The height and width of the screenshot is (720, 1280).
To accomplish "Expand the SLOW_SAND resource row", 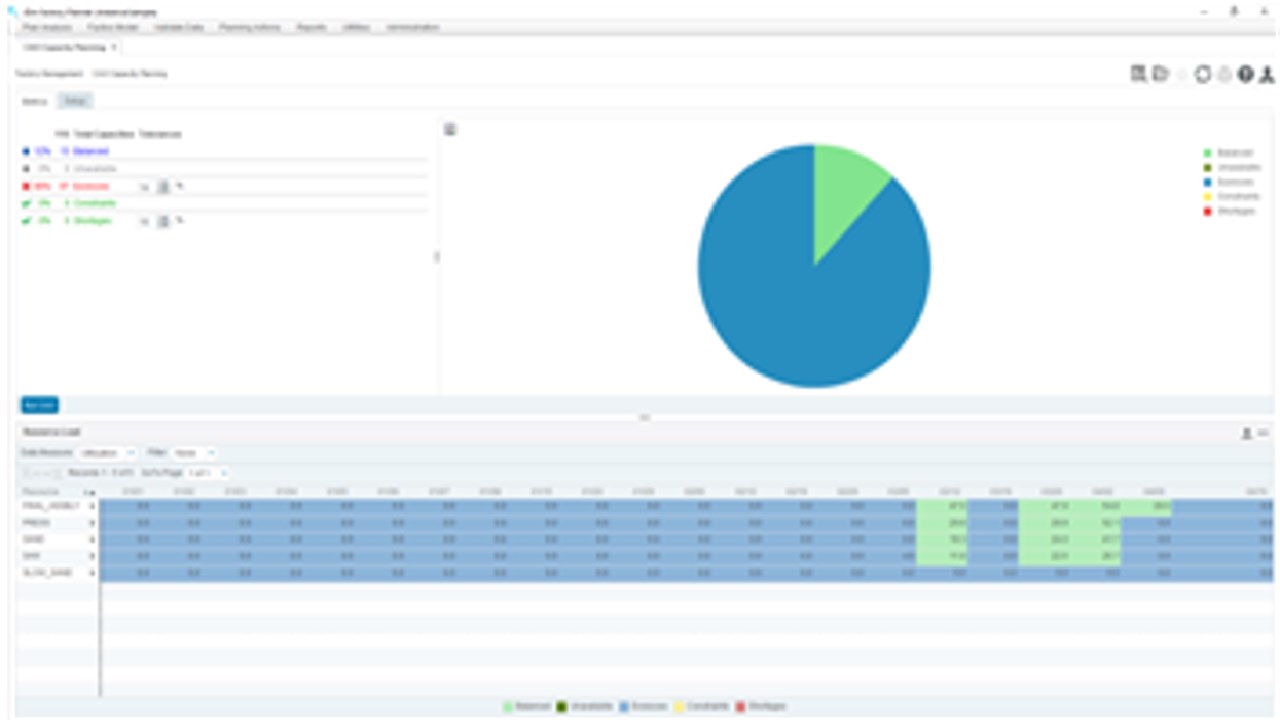I will click(91, 573).
